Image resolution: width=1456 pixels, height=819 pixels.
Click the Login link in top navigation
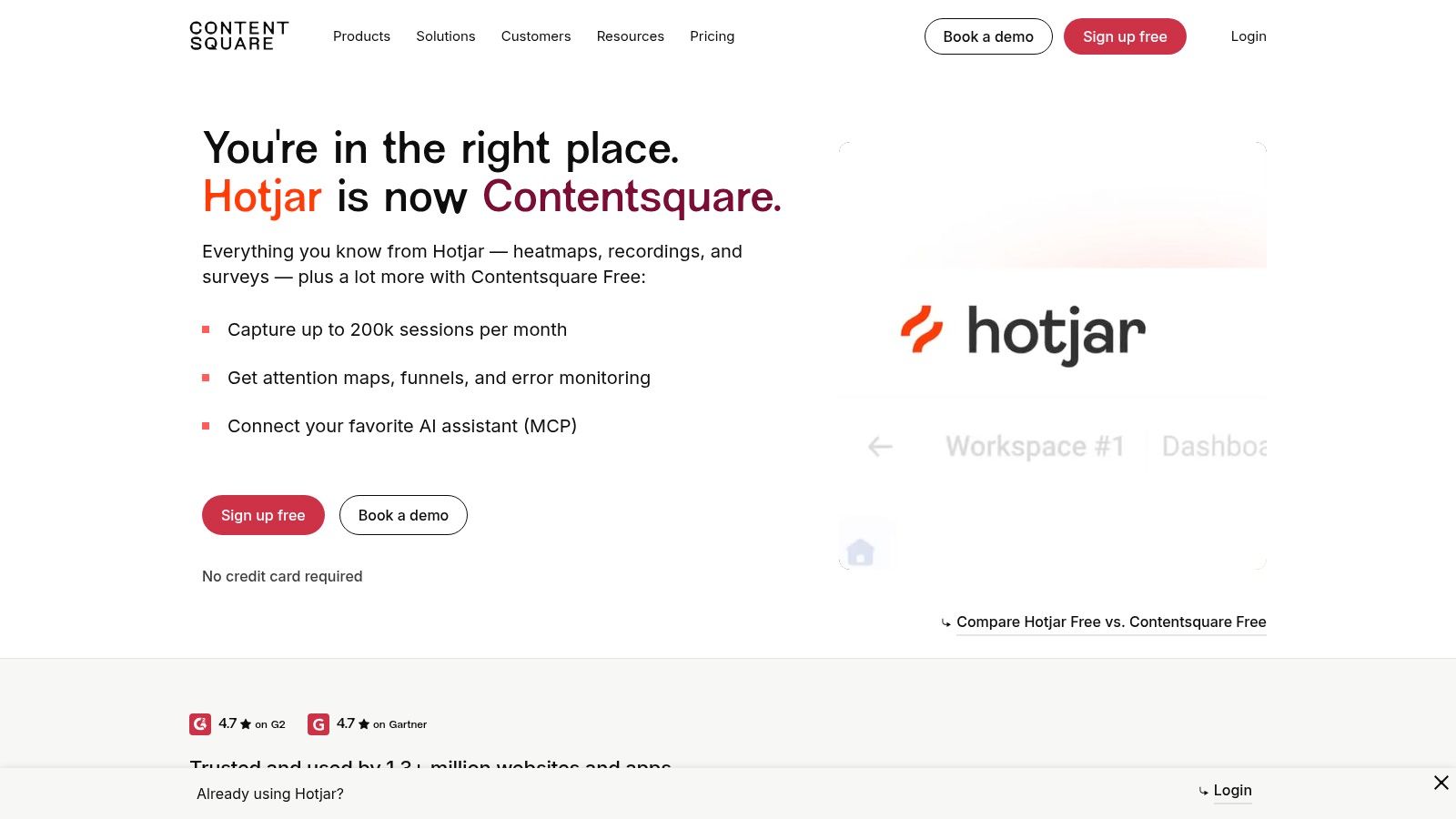click(1249, 36)
